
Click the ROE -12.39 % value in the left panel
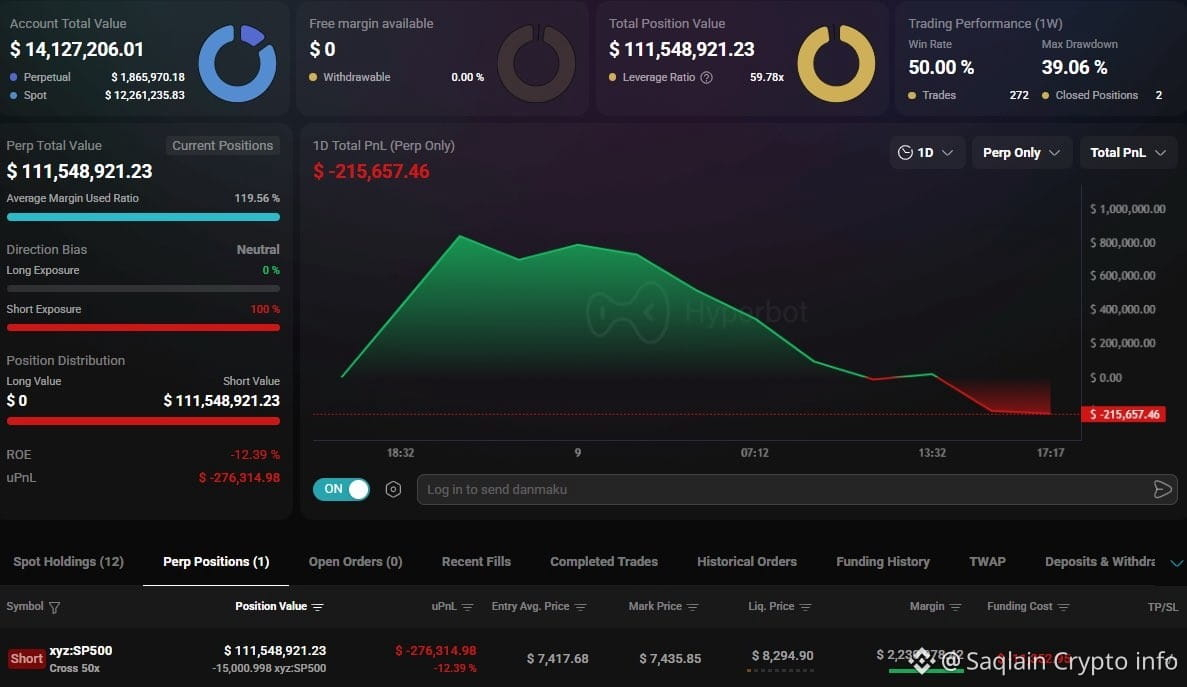[255, 455]
